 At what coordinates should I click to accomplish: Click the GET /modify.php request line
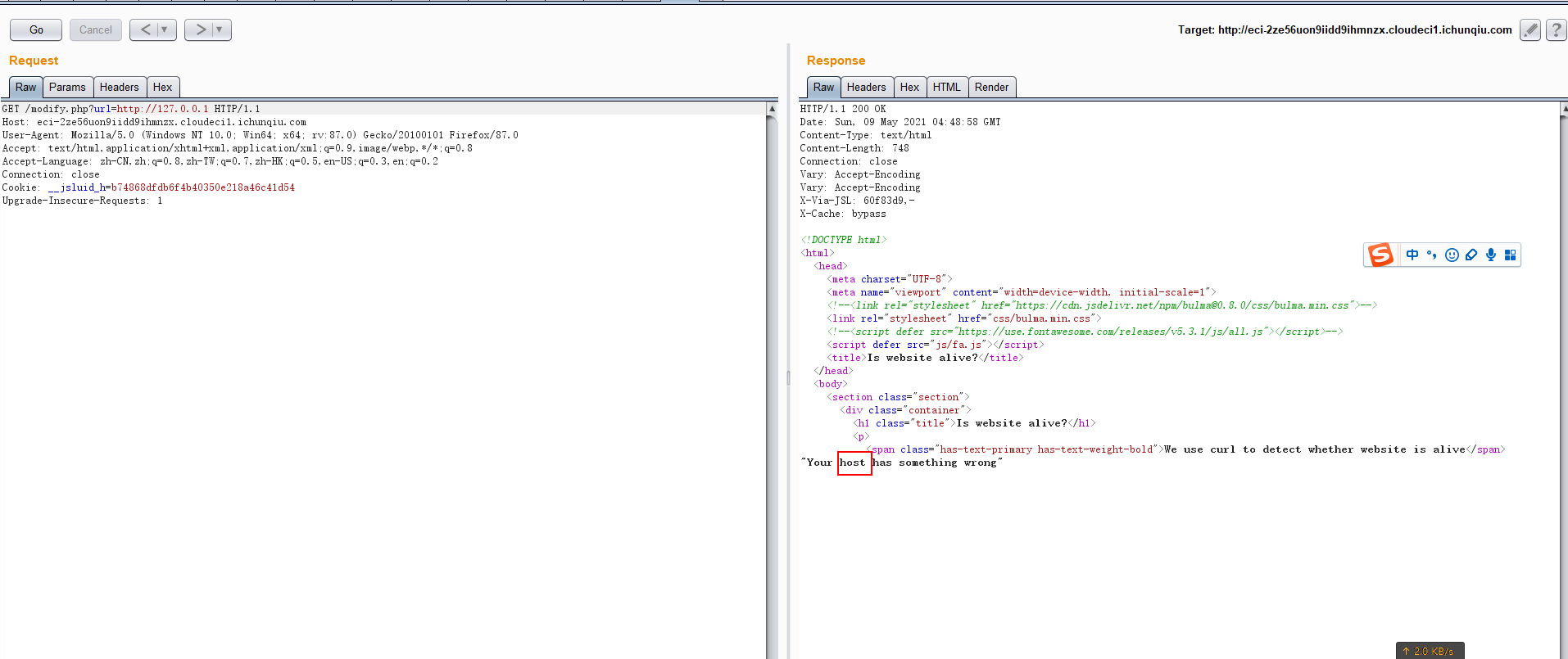131,109
